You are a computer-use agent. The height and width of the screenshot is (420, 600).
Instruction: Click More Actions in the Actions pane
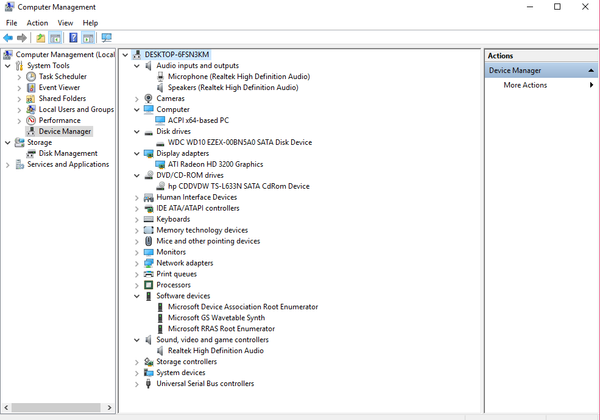(x=525, y=85)
